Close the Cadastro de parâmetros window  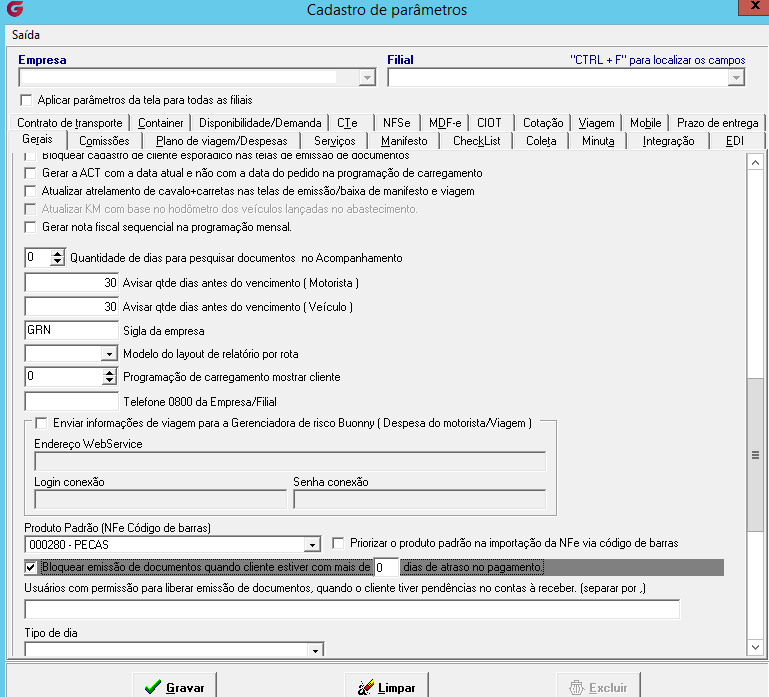(x=755, y=7)
